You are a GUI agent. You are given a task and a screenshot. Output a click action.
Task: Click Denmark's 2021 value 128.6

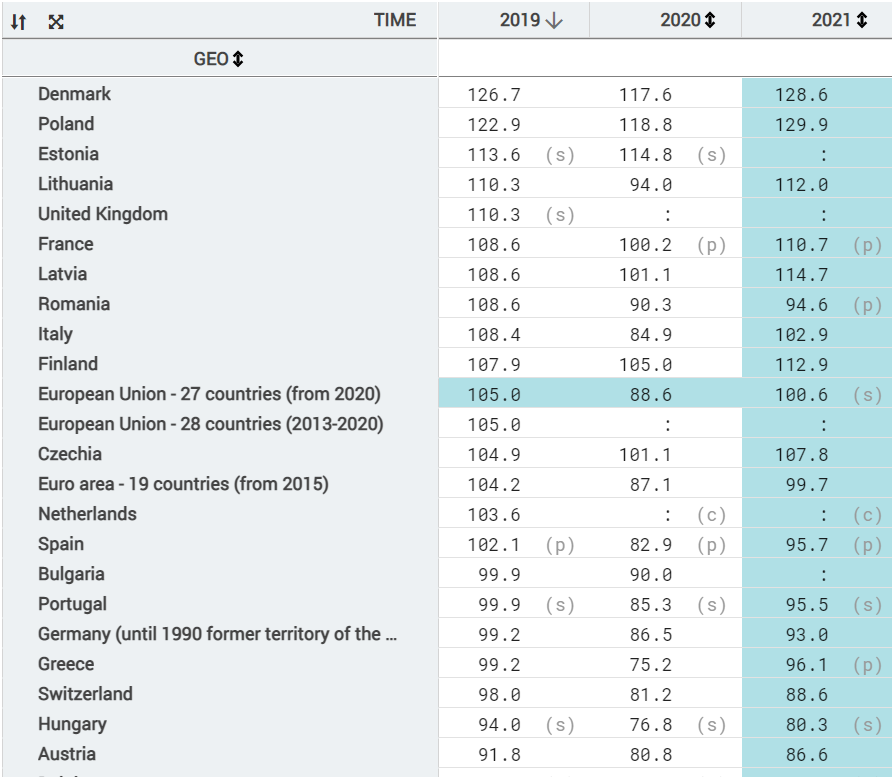pyautogui.click(x=801, y=94)
